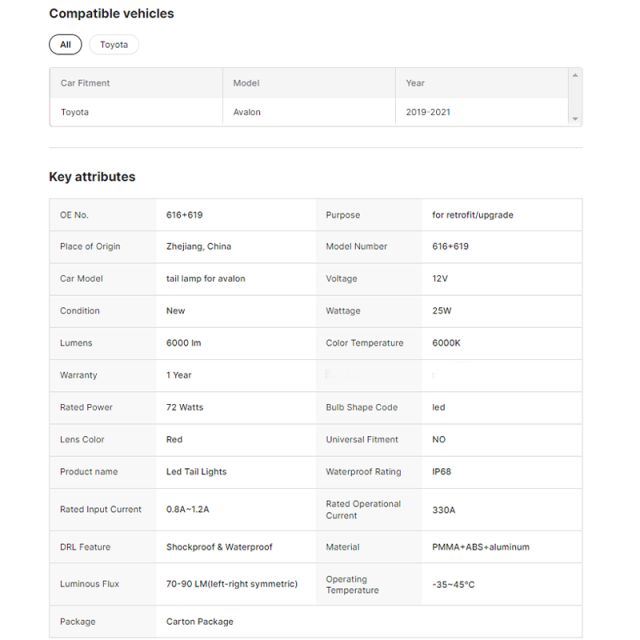Click the Carton Package value
This screenshot has height=640, width=640.
200,622
